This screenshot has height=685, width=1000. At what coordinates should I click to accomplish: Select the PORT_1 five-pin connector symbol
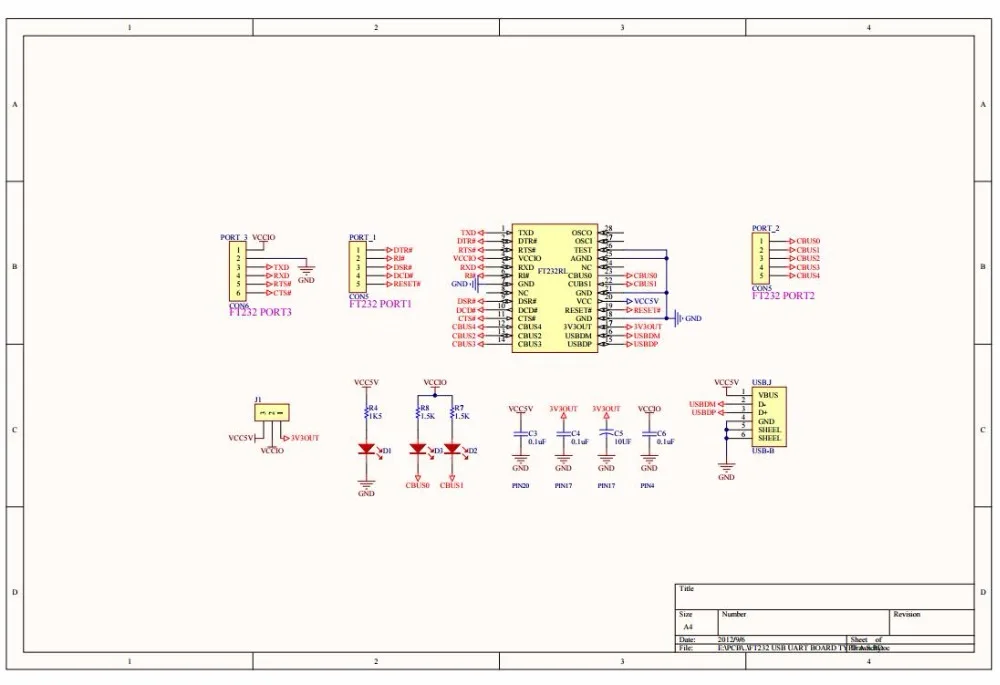[358, 267]
